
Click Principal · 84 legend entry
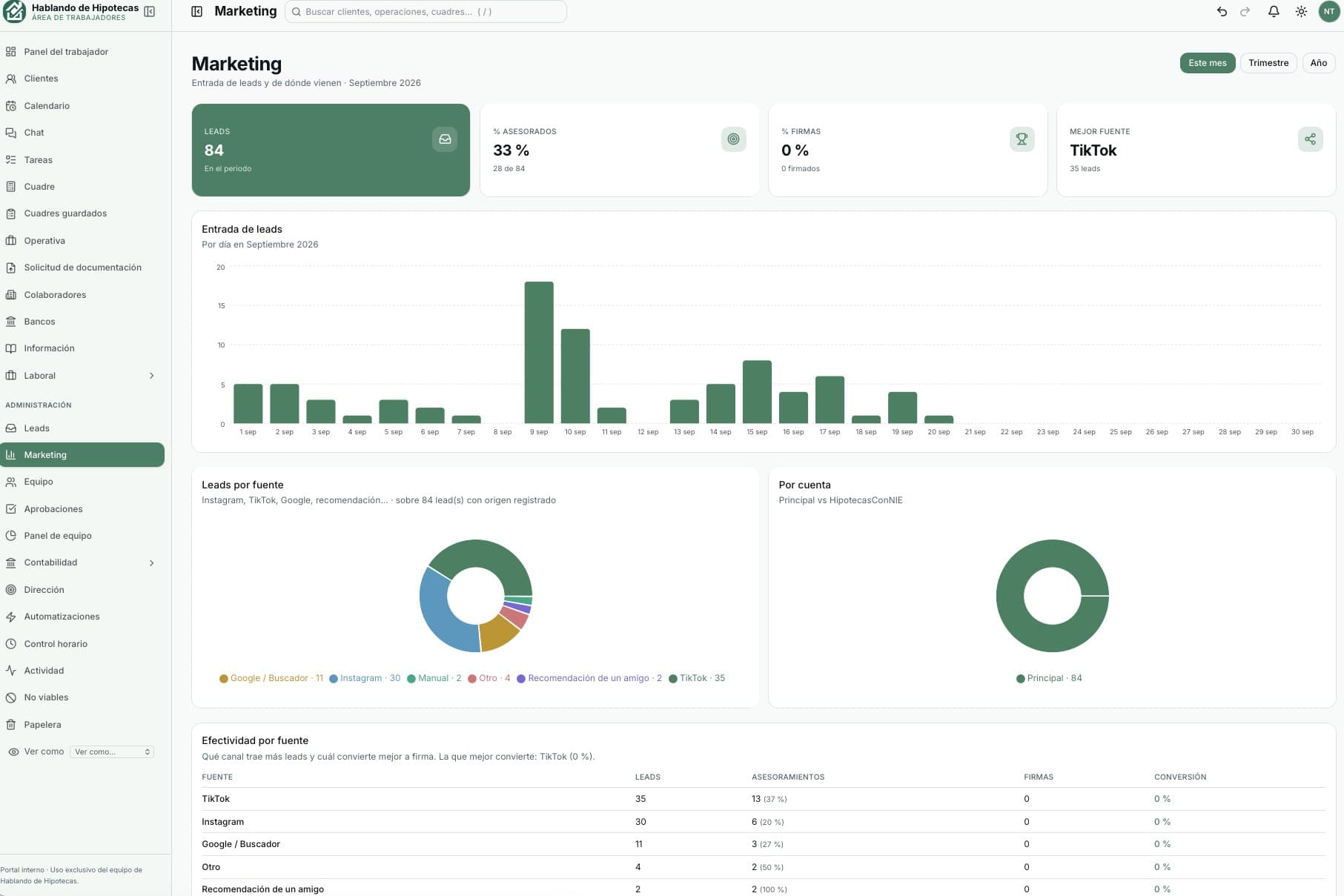point(1049,678)
